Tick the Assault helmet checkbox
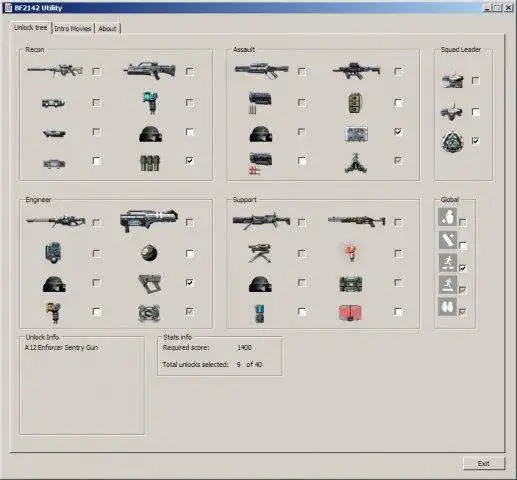This screenshot has height=480, width=517. pyautogui.click(x=302, y=132)
